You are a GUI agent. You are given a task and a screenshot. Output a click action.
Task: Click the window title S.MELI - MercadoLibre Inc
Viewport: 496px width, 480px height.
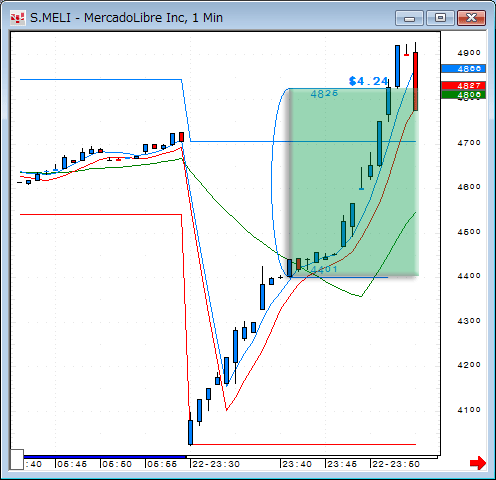click(x=126, y=18)
